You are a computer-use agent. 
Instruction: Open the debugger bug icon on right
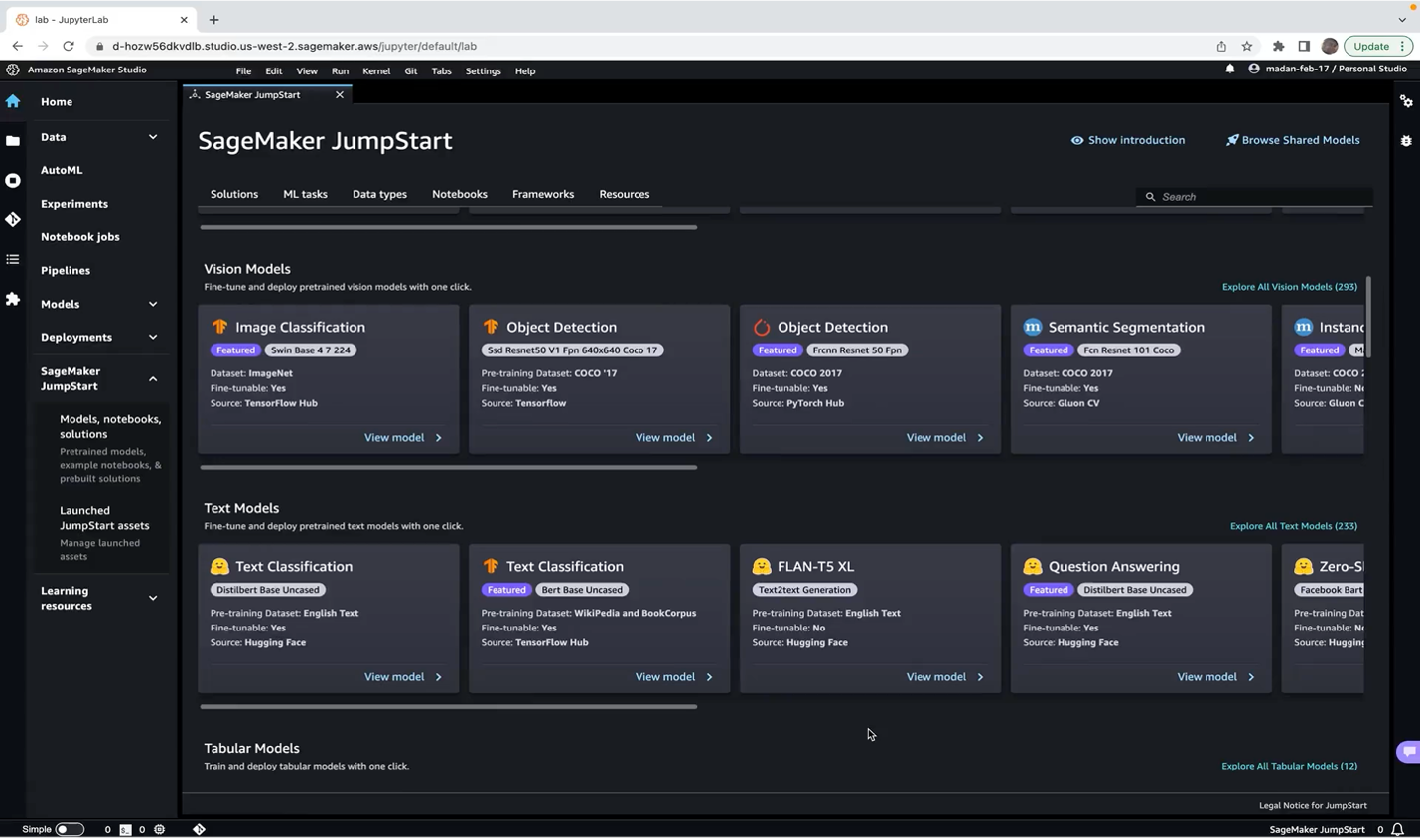coord(1406,141)
